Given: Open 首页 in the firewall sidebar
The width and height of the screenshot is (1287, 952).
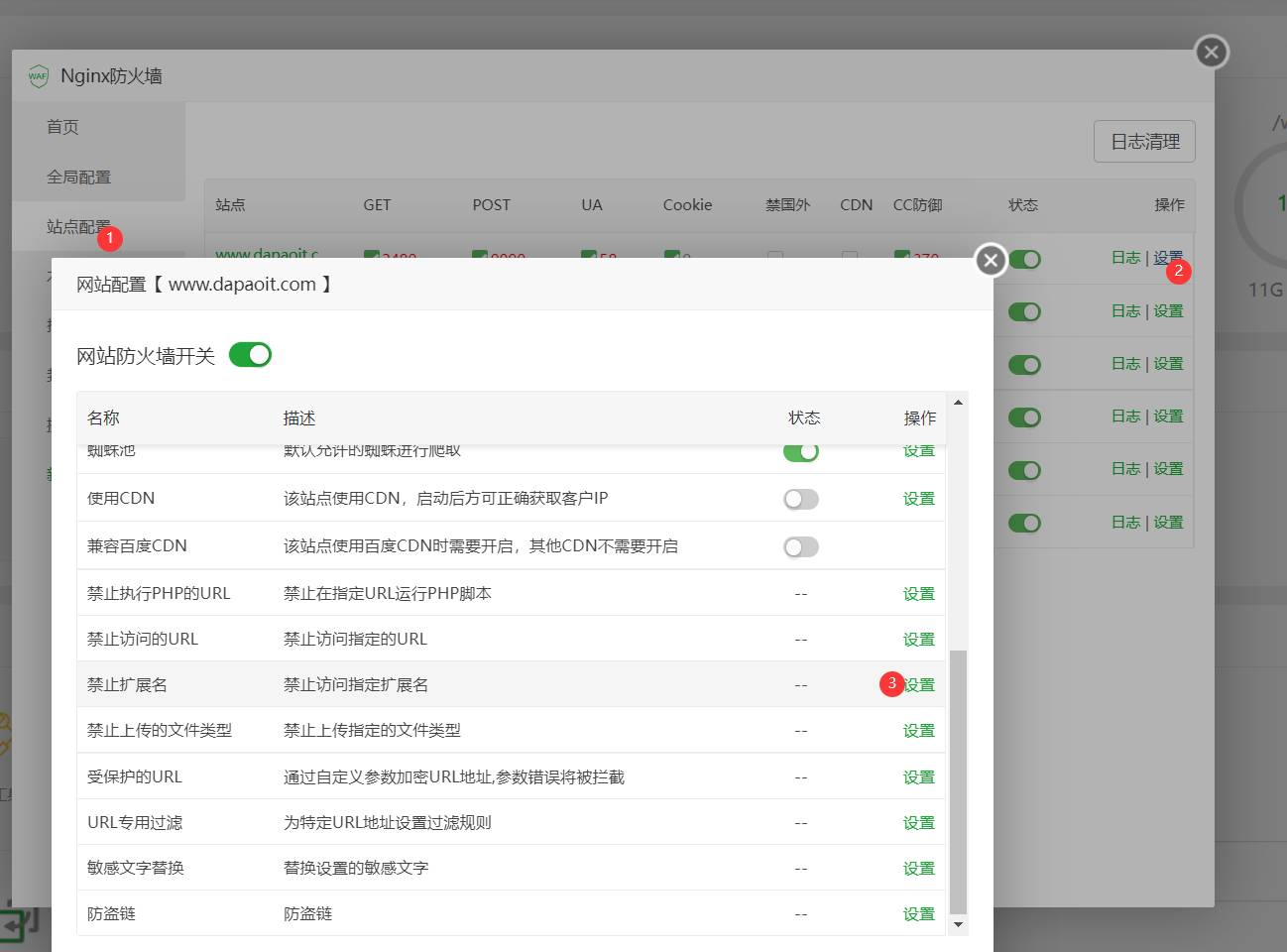Looking at the screenshot, I should 62,127.
